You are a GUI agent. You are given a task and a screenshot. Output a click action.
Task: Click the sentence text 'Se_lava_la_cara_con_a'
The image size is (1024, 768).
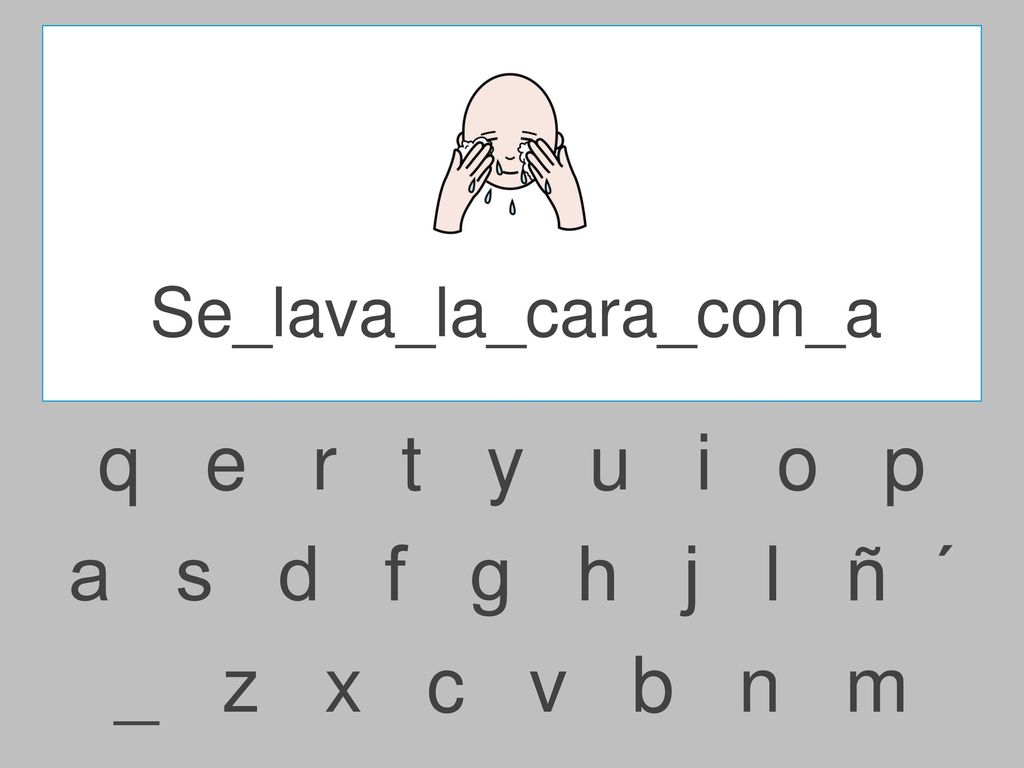(516, 314)
